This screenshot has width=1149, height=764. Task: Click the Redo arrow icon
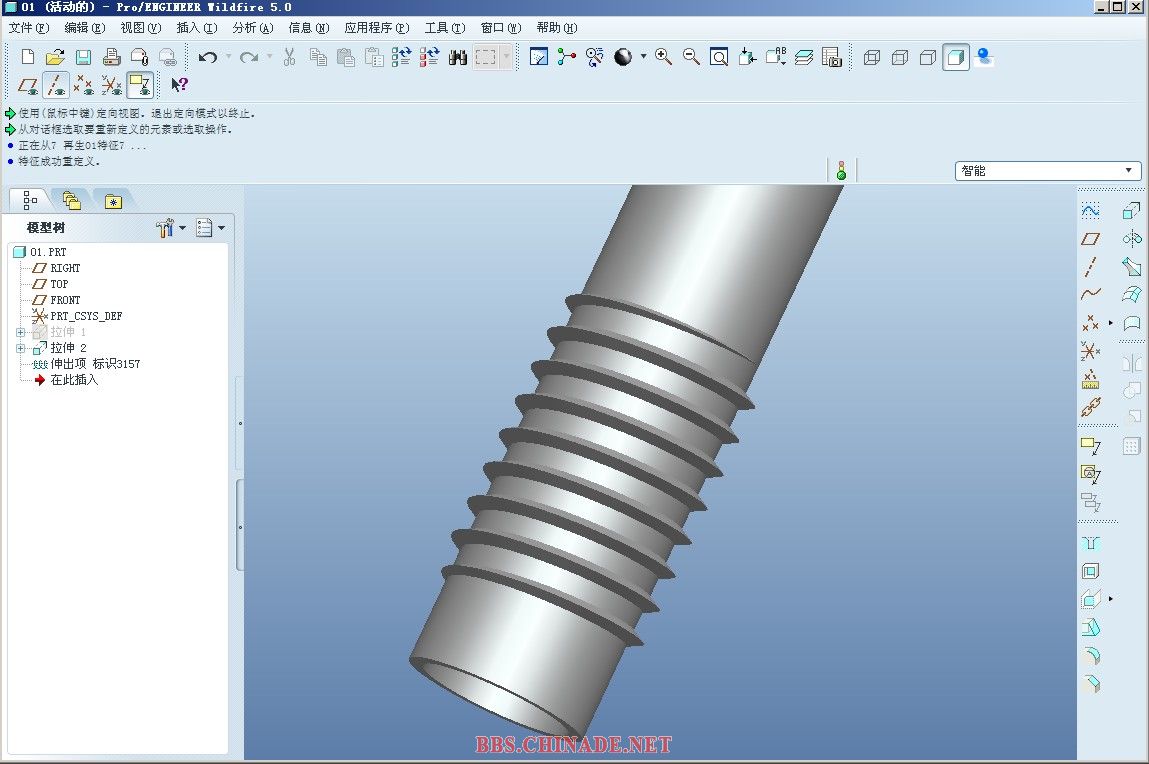(249, 57)
